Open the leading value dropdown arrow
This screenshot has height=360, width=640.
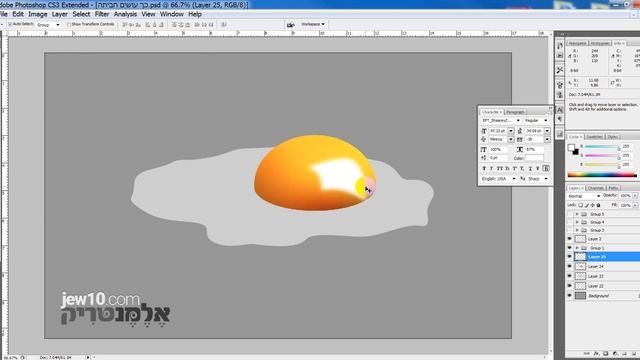tap(547, 131)
